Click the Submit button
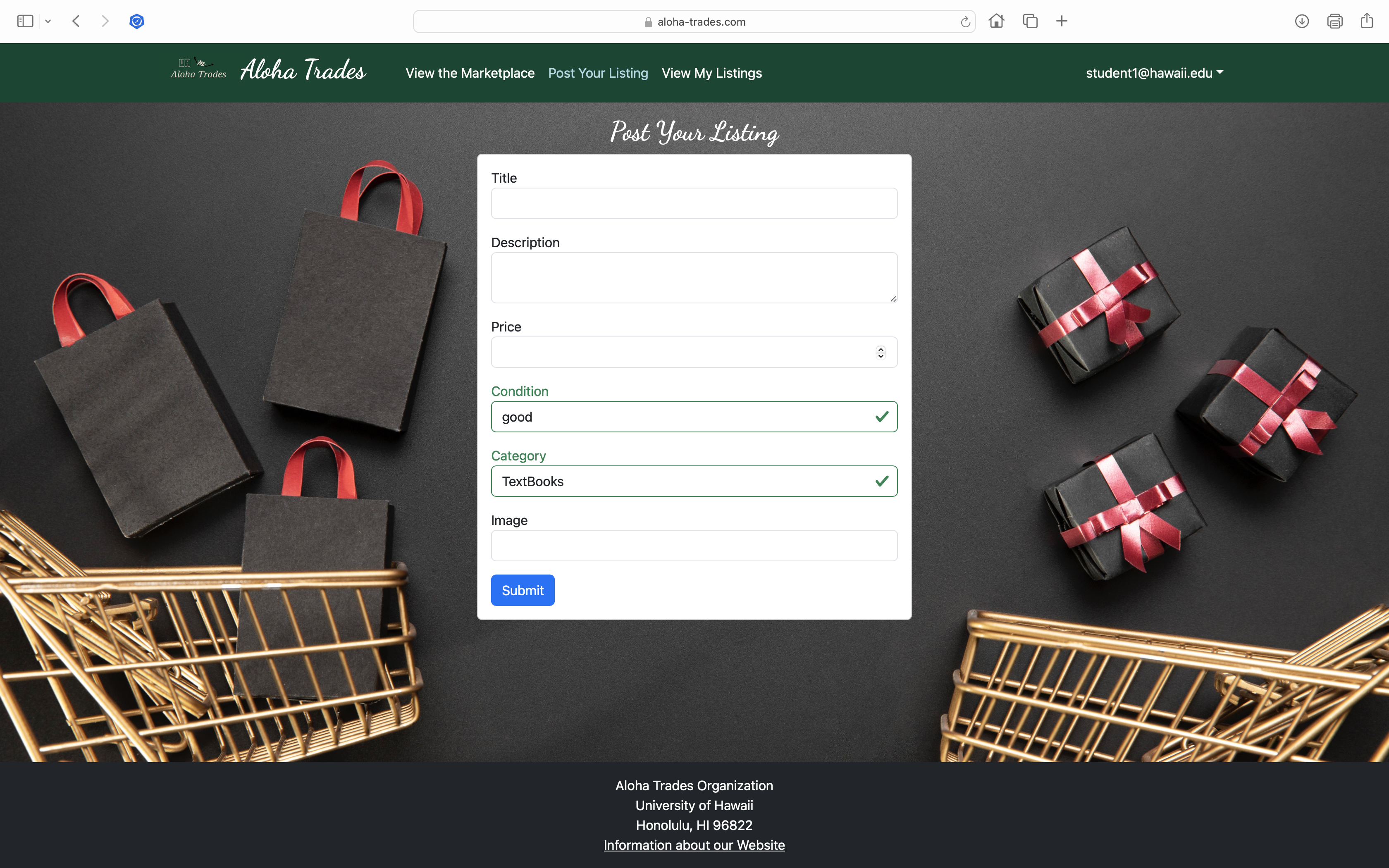1389x868 pixels. 522,590
